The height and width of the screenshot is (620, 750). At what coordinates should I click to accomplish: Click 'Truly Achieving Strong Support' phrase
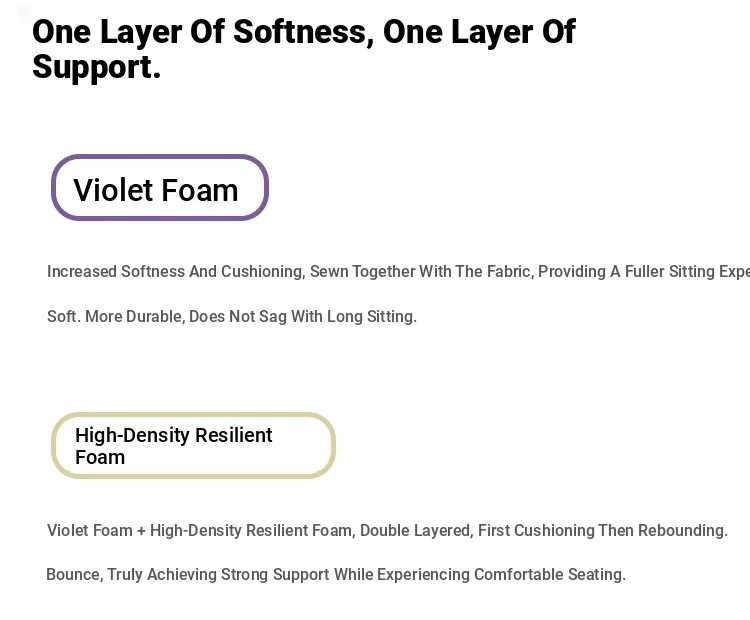point(218,575)
